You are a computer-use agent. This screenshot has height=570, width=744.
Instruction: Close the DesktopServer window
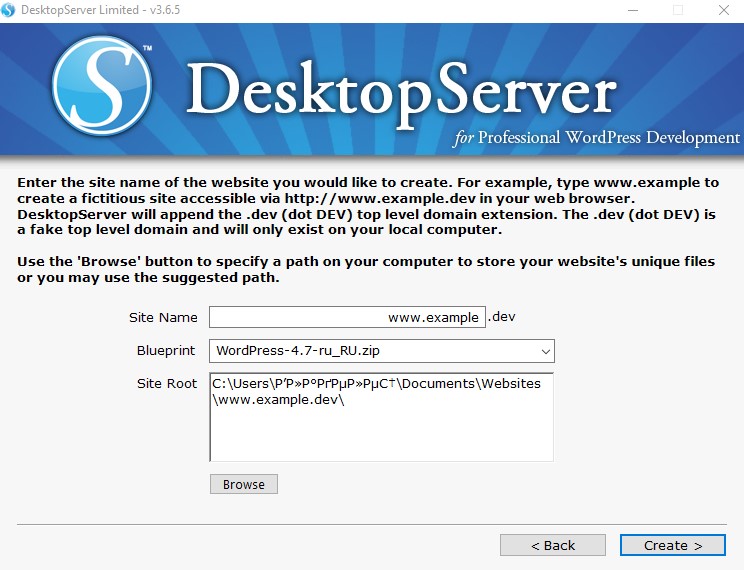(724, 10)
